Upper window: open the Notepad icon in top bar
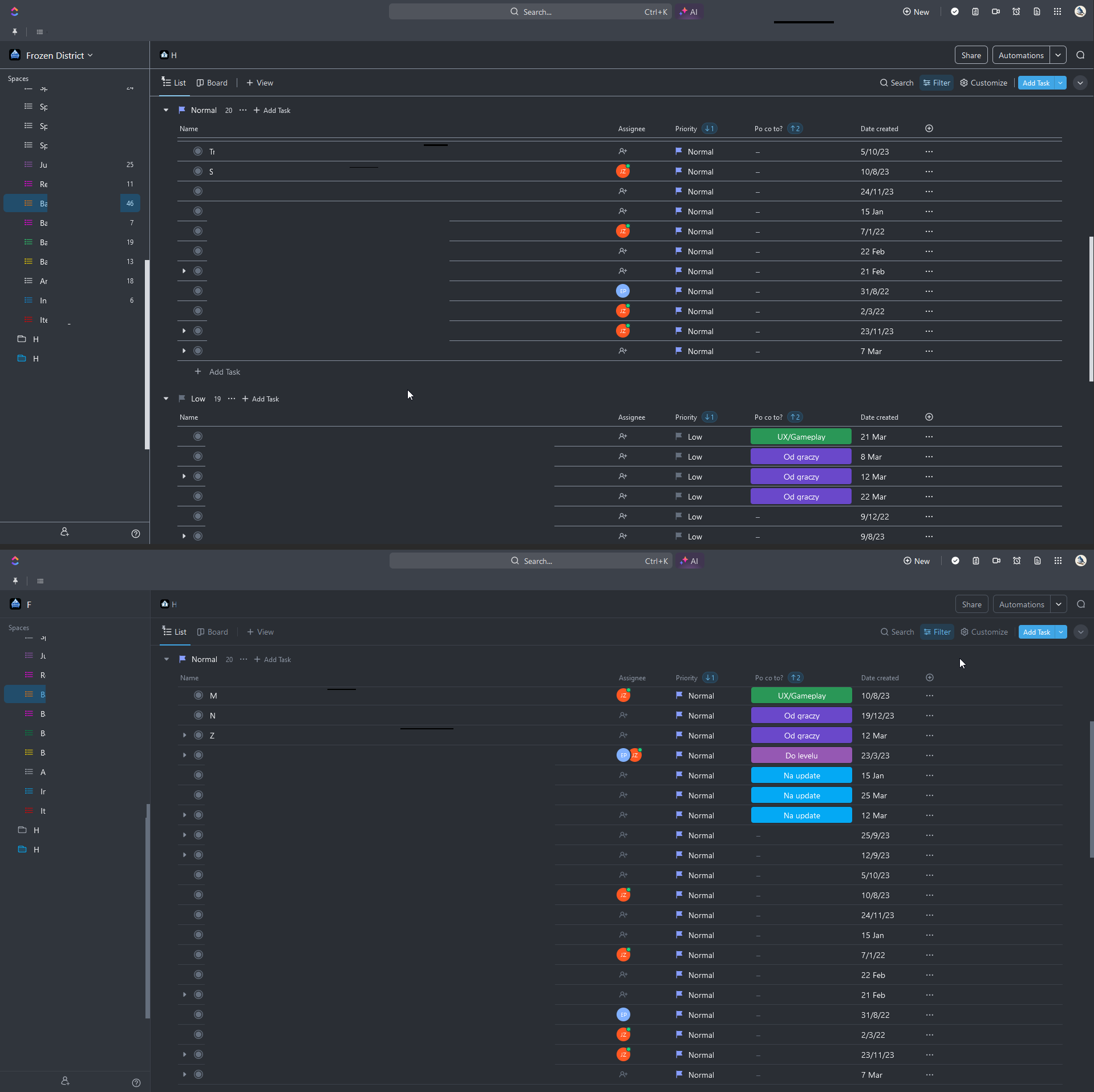This screenshot has height=1092, width=1094. (x=975, y=11)
